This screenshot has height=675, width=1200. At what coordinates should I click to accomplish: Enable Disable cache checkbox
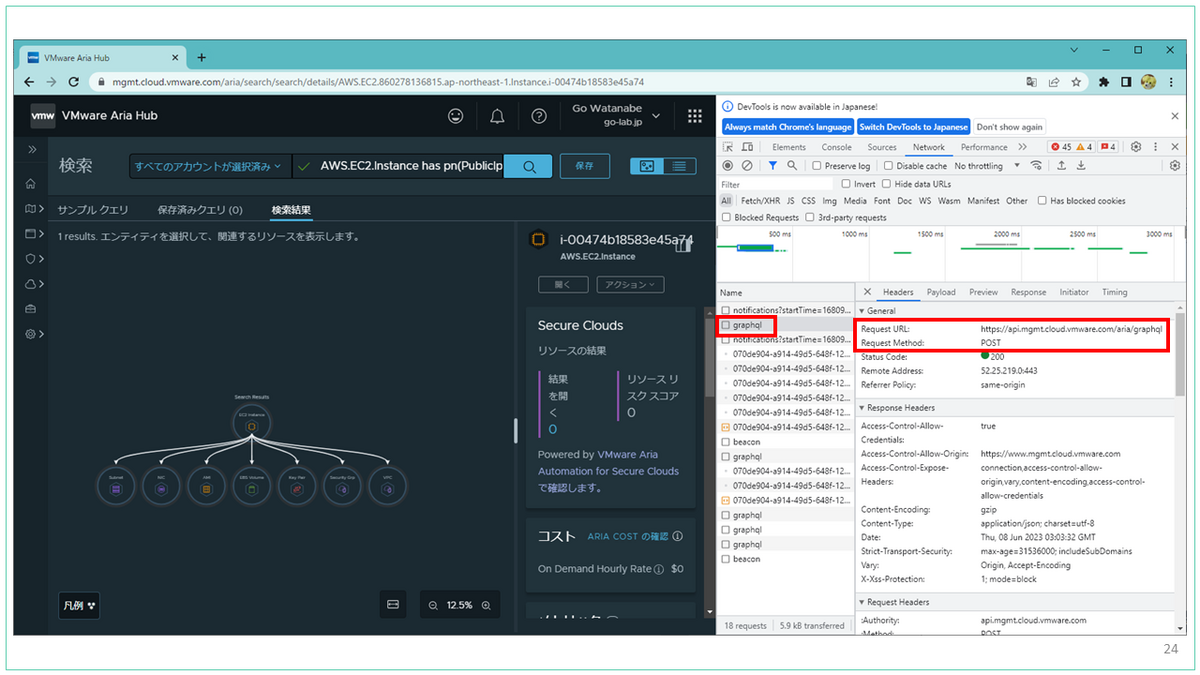(x=889, y=166)
